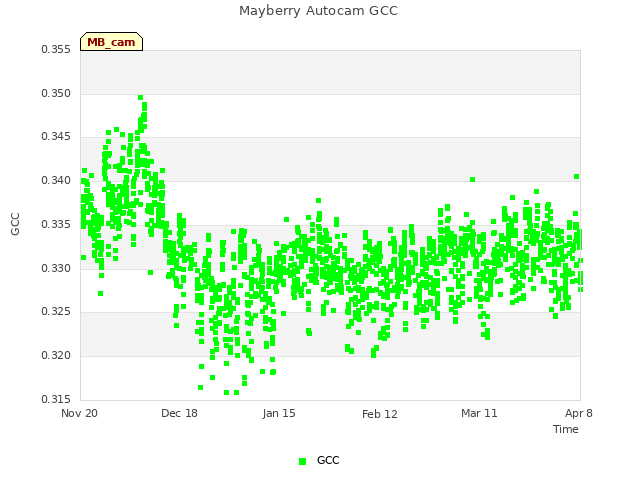
Task: Click the 0.320 y-axis label
Action: 56,356
